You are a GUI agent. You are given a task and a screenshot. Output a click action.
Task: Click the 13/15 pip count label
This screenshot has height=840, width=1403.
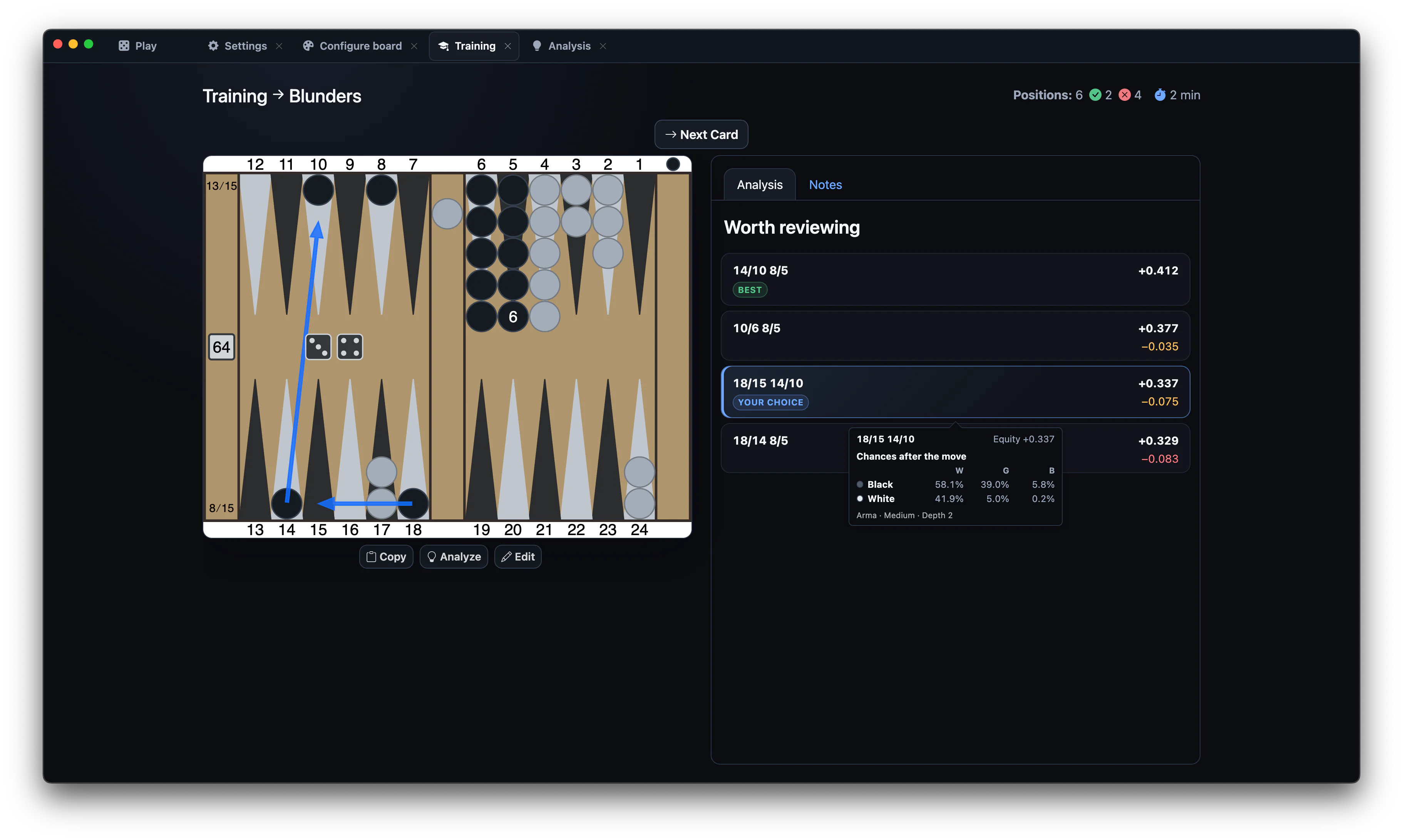click(222, 186)
